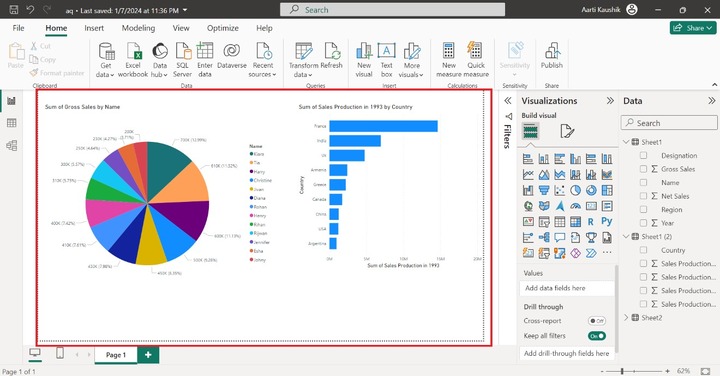Open the Insert ribbon tab
Viewport: 720px width, 376px height.
pos(94,28)
